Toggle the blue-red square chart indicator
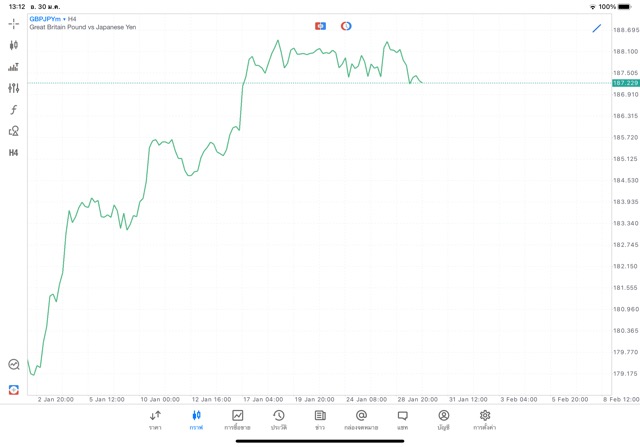 [x=320, y=26]
